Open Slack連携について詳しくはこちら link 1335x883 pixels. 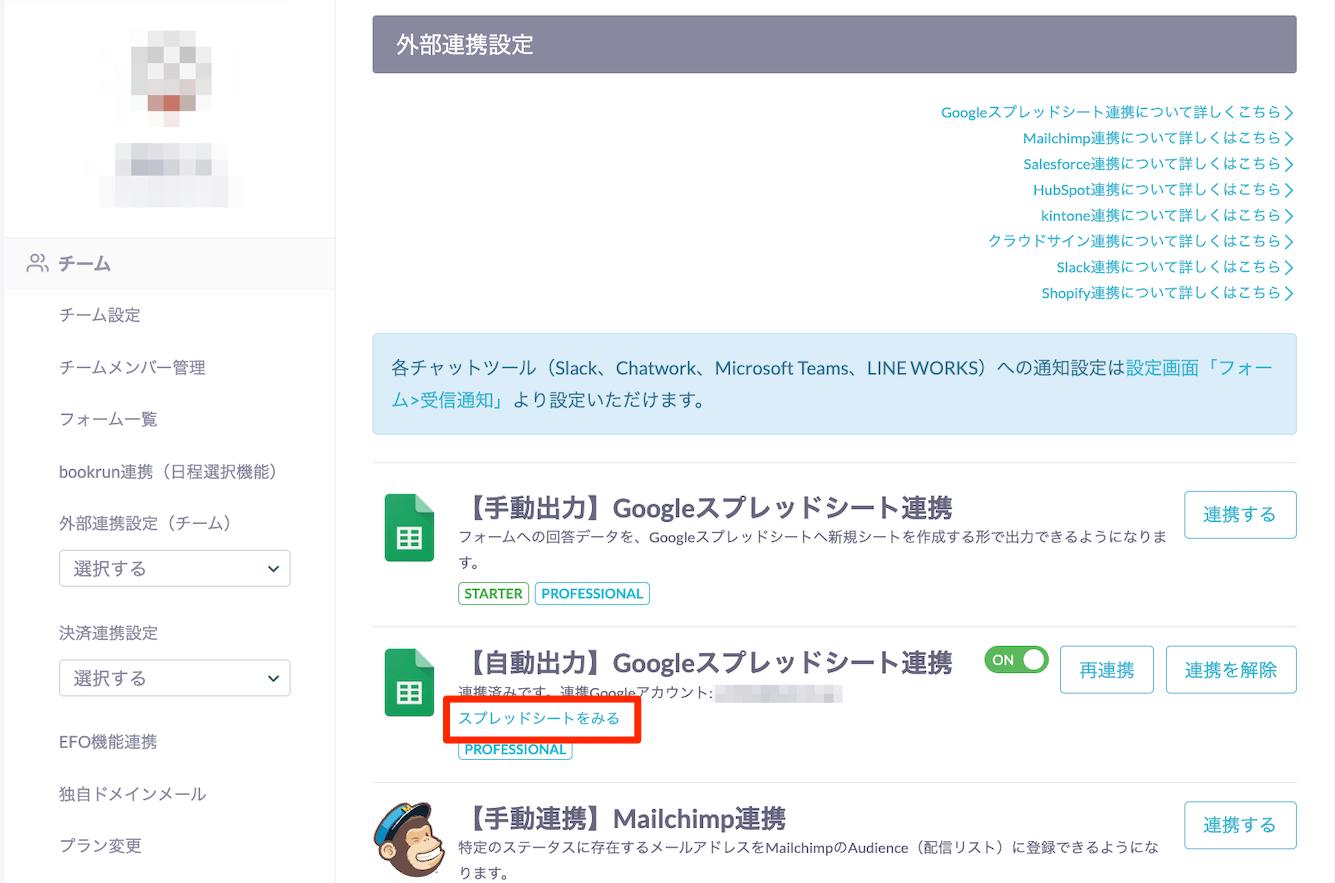pyautogui.click(x=1176, y=267)
